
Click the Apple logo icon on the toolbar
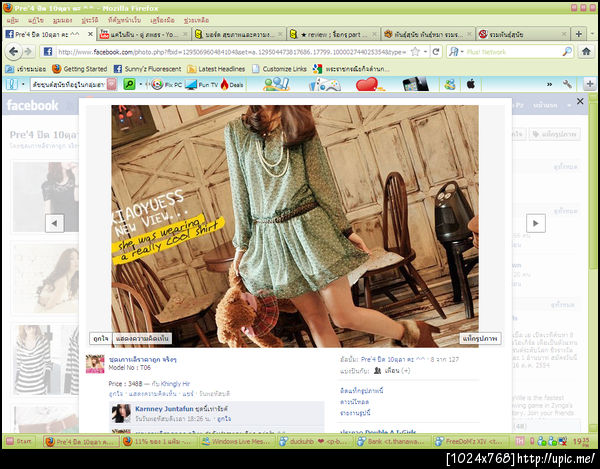click(x=471, y=84)
